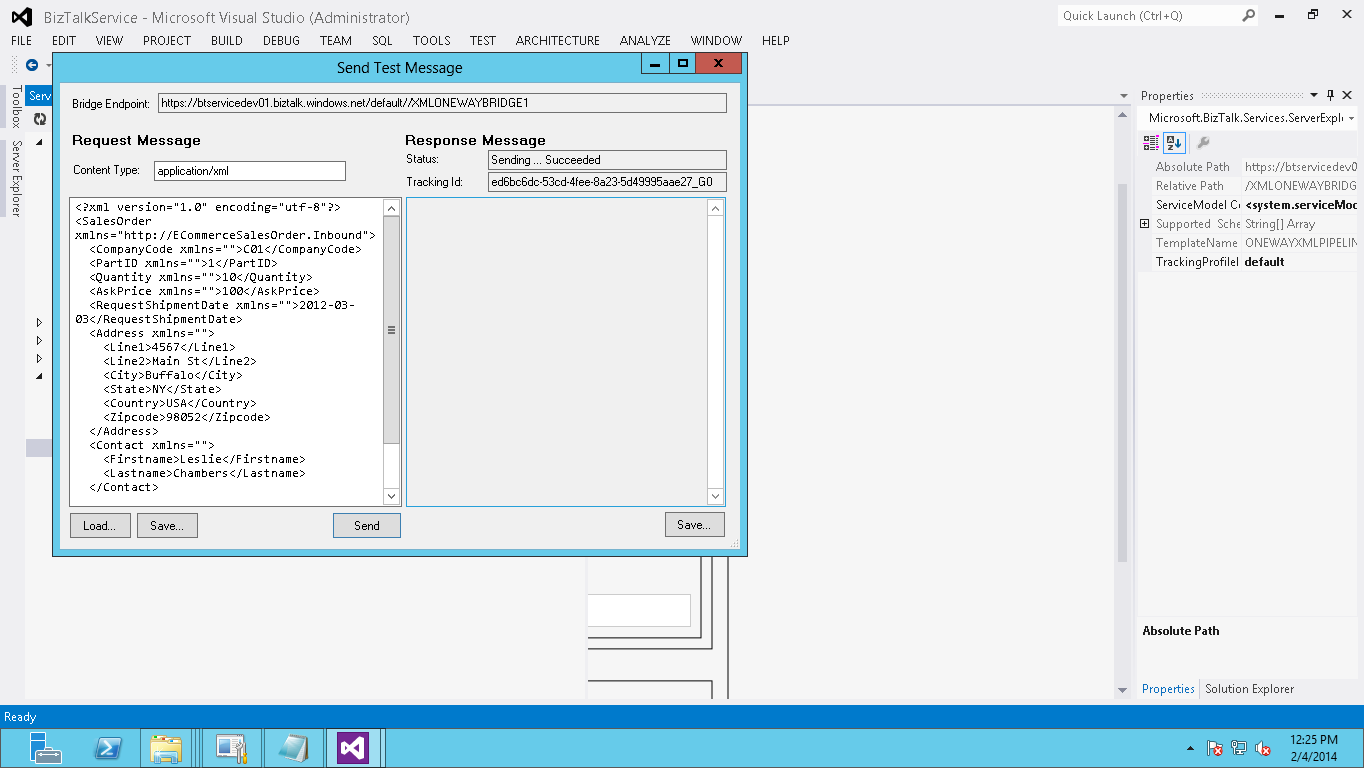
Task: Switch to Visual Studio taskbar icon
Action: coord(355,748)
